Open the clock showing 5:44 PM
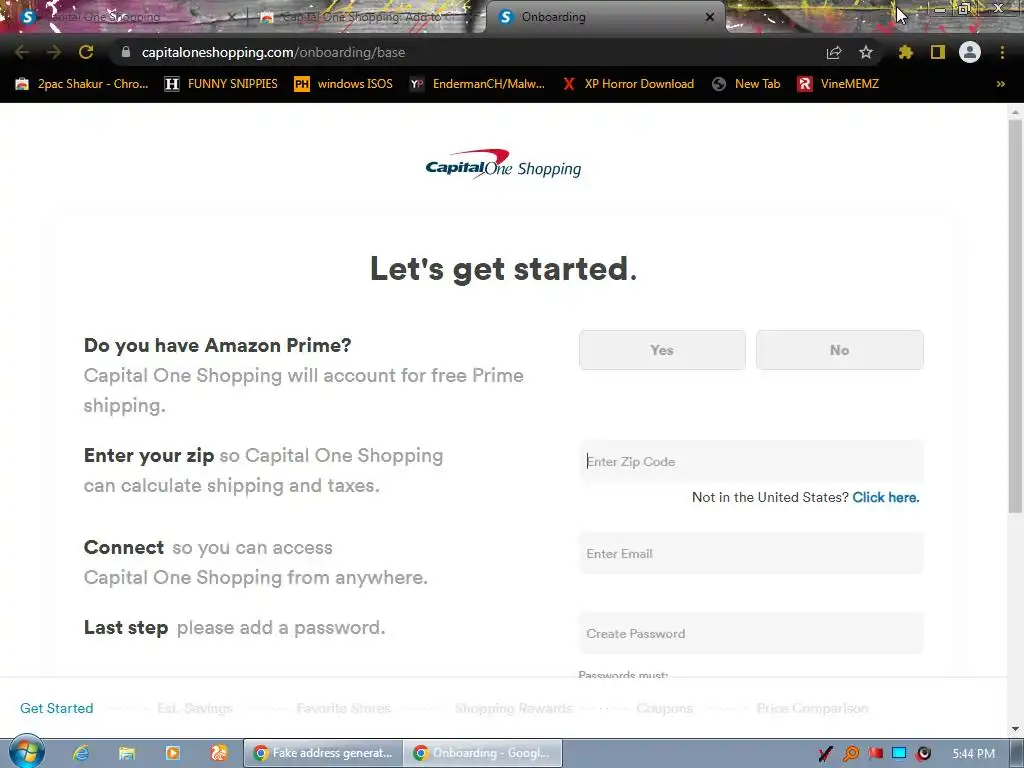Viewport: 1024px width, 768px height. [974, 754]
